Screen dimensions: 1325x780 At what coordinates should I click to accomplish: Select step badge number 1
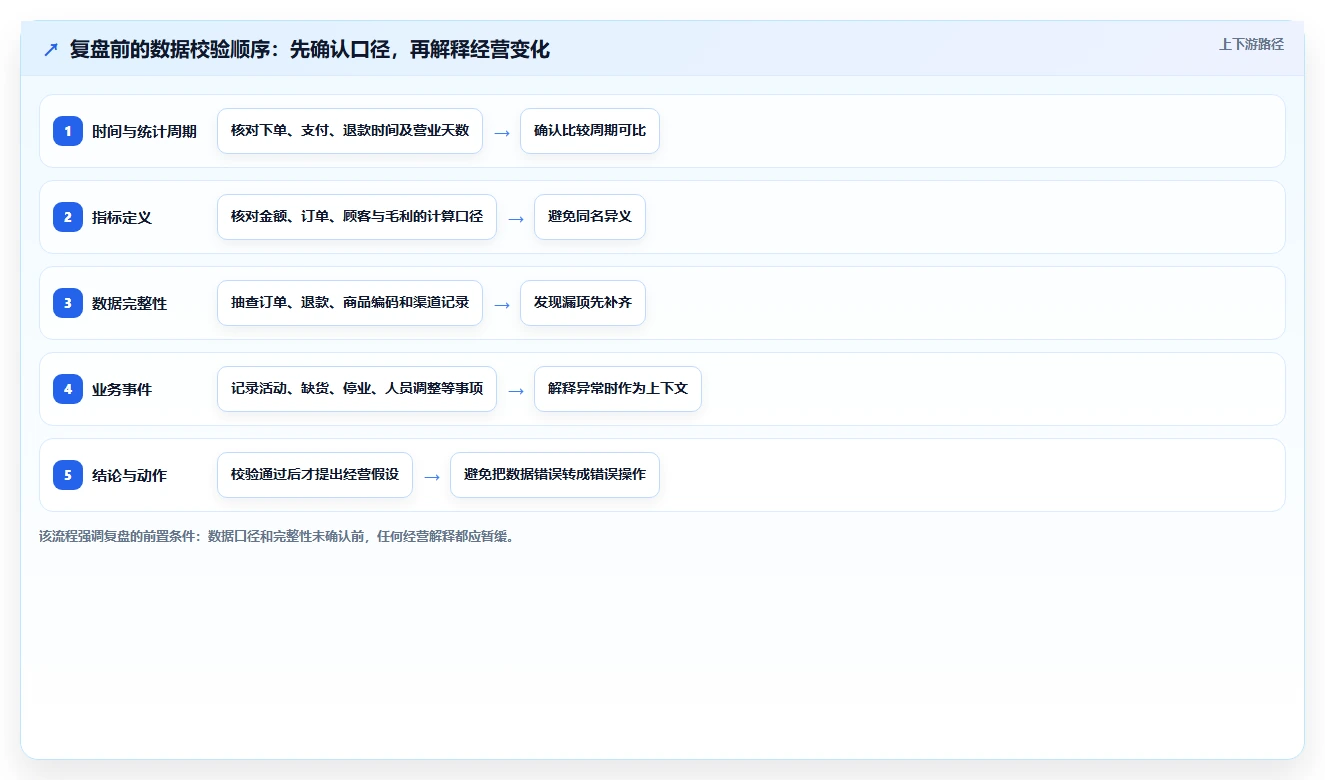point(68,131)
